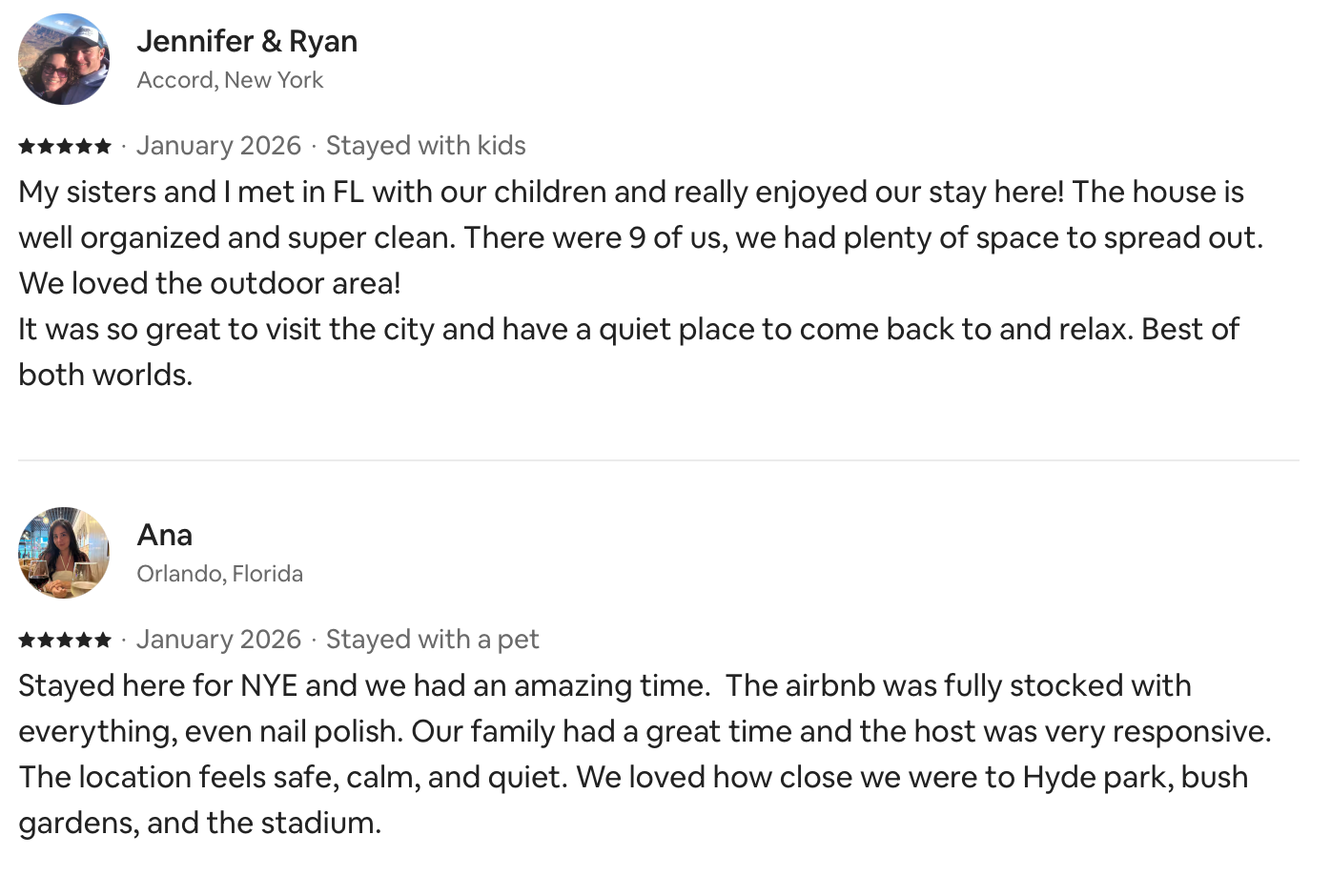This screenshot has width=1331, height=896.
Task: Click the line mentioning nail polish
Action: pos(645,732)
